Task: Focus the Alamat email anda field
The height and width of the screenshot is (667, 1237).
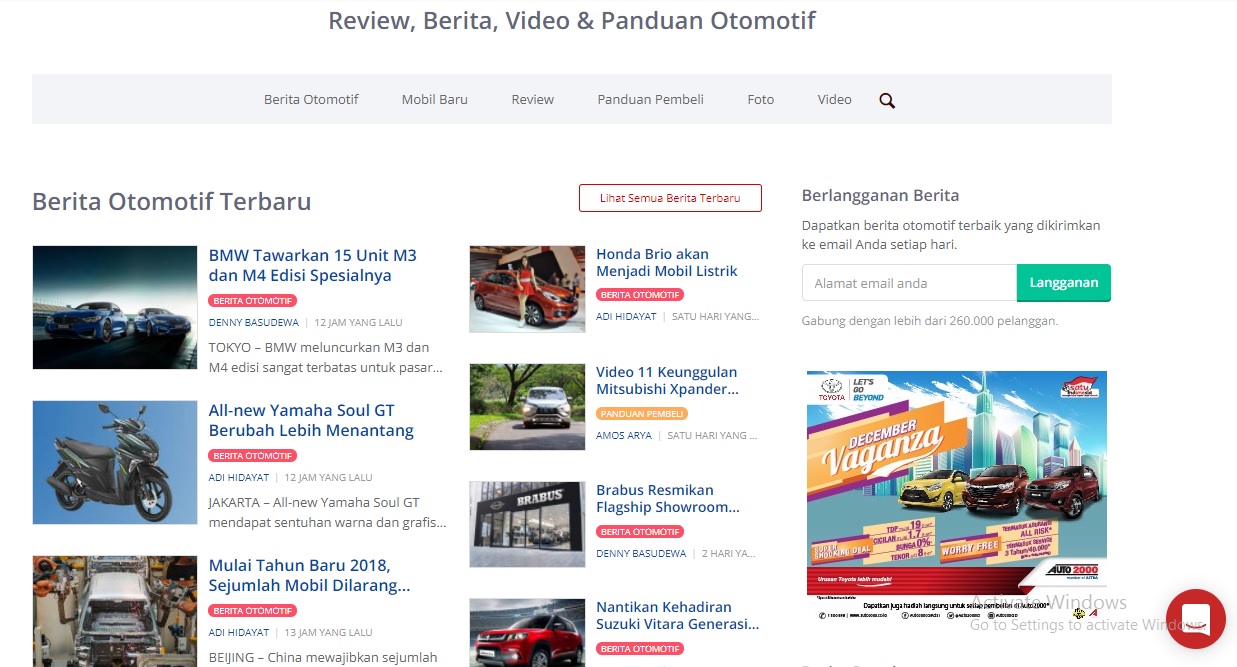Action: tap(909, 283)
